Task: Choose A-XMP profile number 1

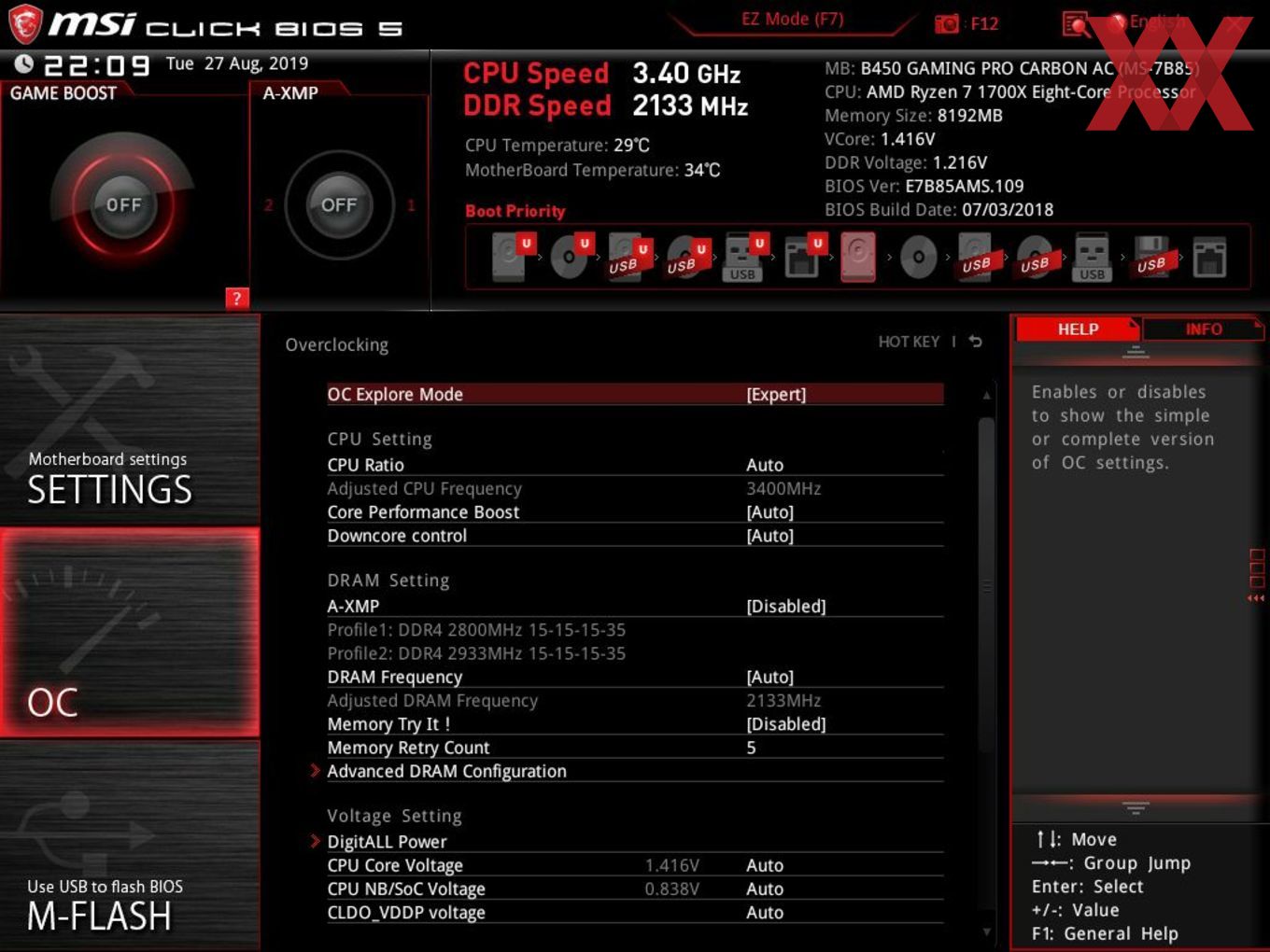Action: [x=411, y=204]
